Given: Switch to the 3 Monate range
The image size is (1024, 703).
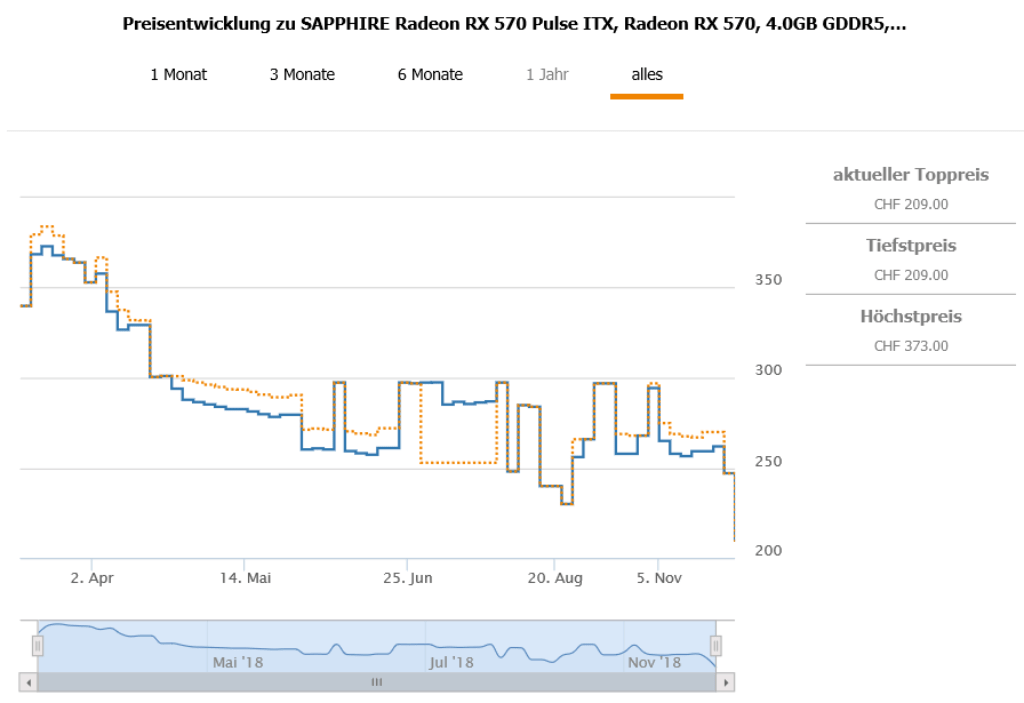Looking at the screenshot, I should tap(302, 75).
